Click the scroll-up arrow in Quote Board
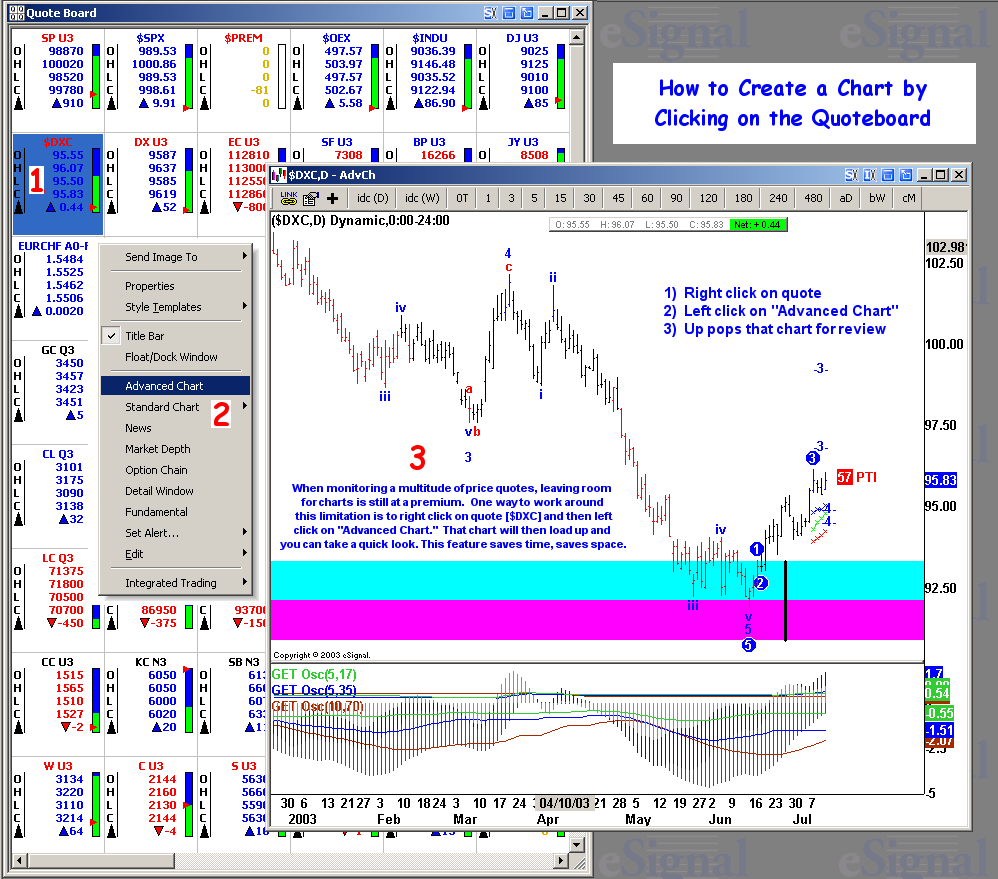 577,37
